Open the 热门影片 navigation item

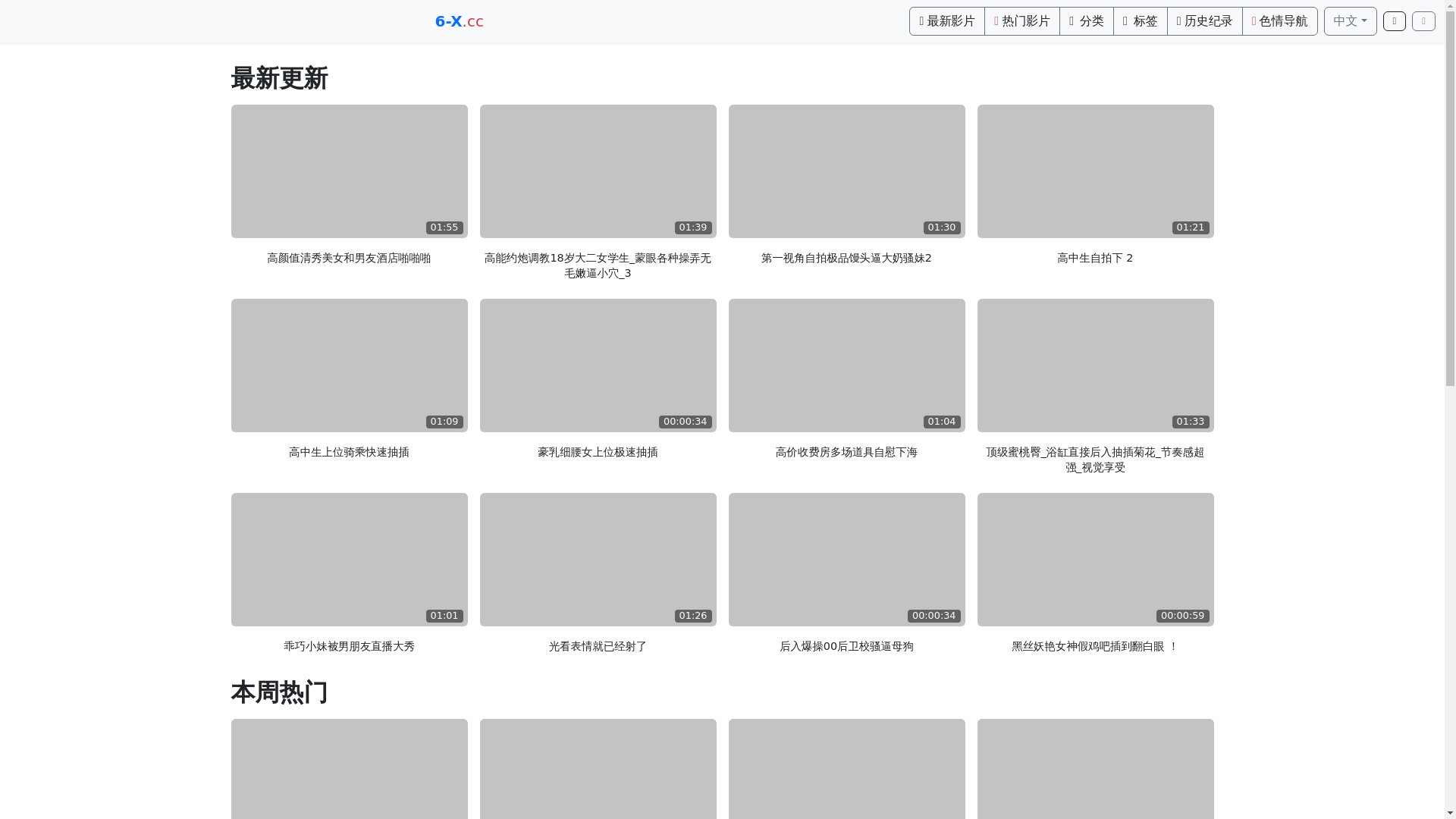(1021, 21)
